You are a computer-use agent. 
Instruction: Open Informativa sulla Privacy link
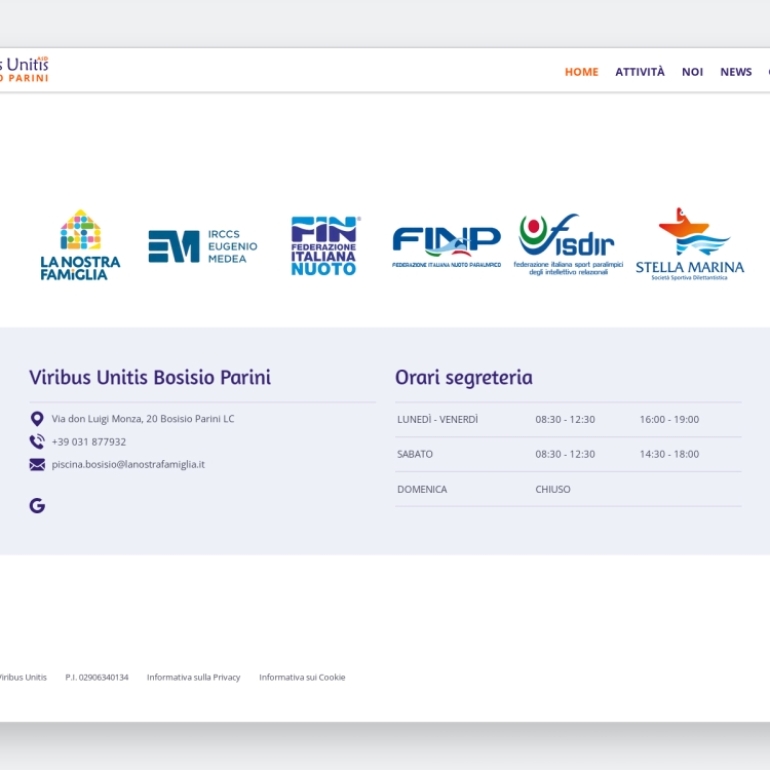click(x=193, y=677)
